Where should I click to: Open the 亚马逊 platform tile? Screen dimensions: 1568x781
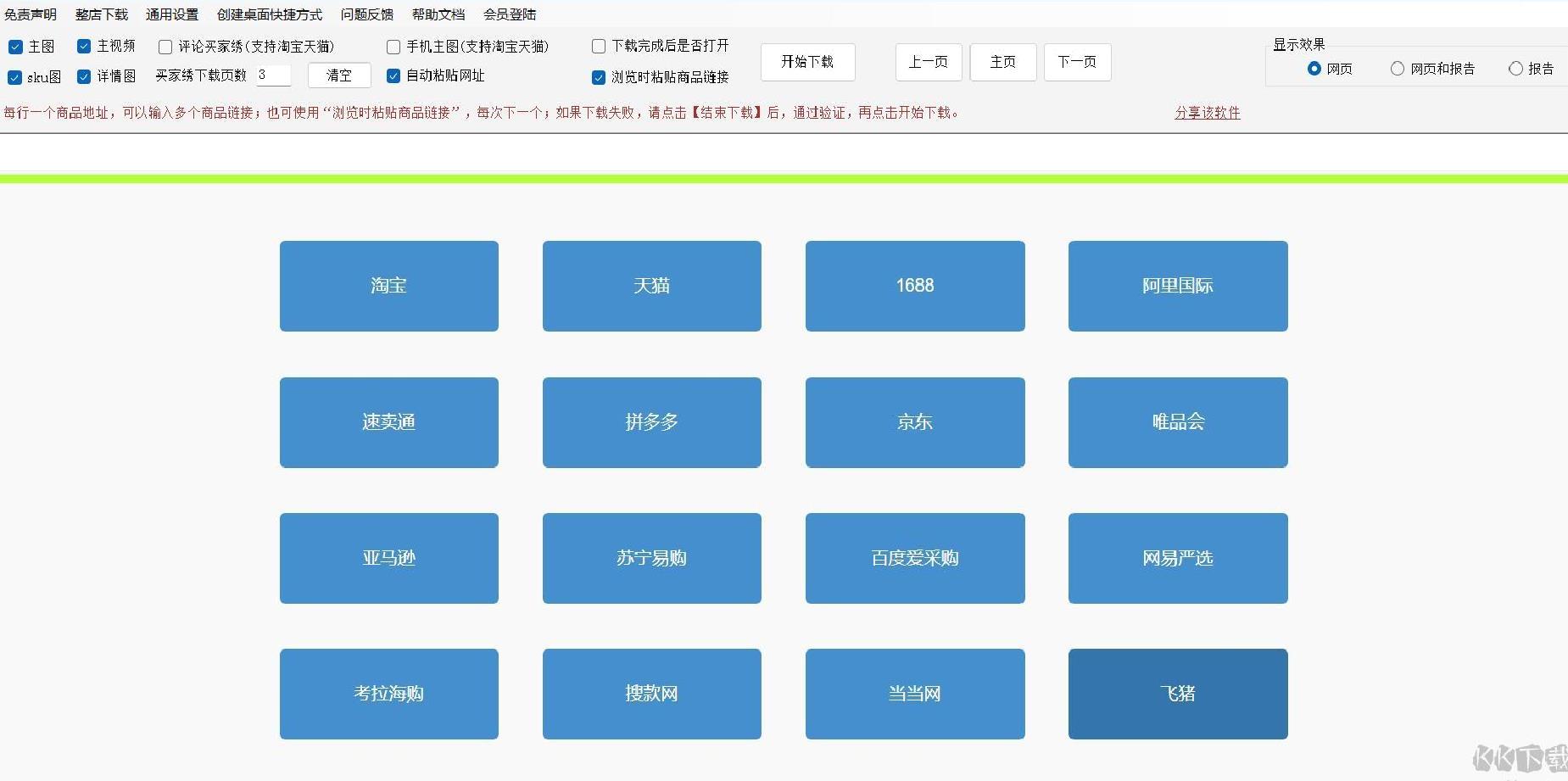(389, 558)
